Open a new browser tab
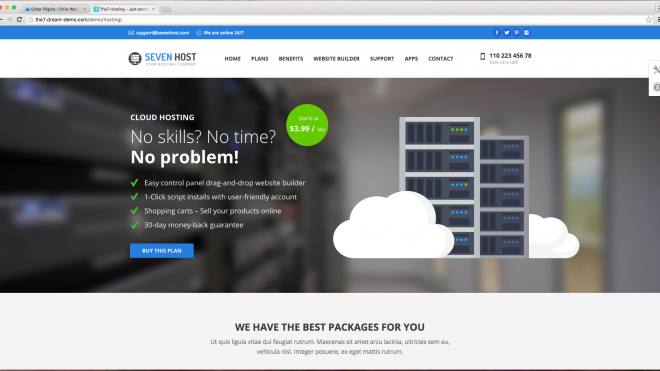 coord(166,9)
